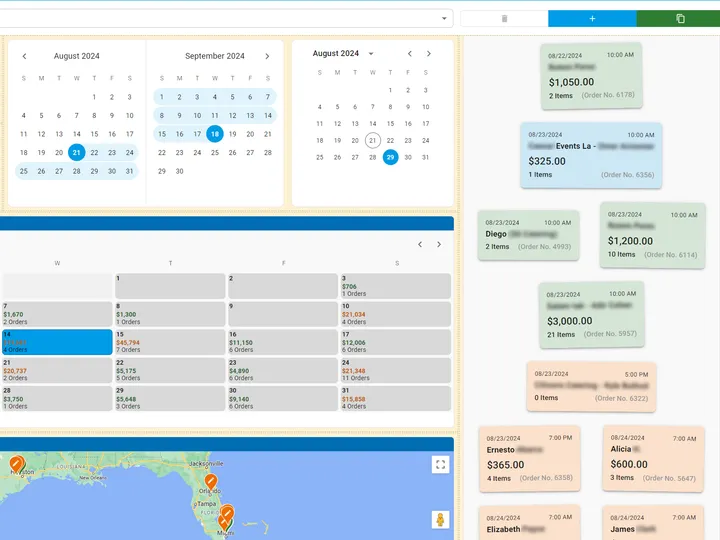Select August 31 in the single calendar

[426, 157]
